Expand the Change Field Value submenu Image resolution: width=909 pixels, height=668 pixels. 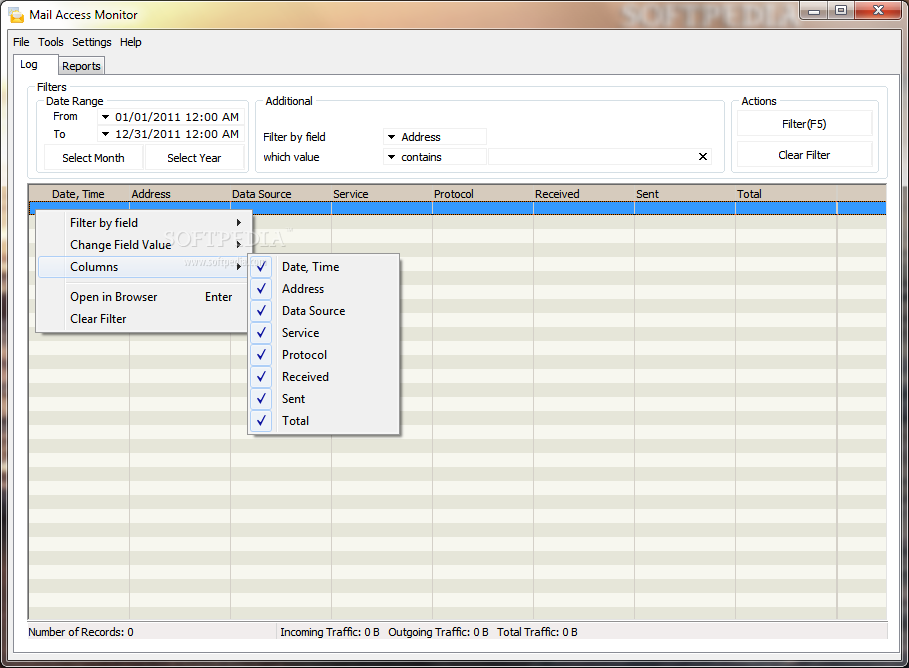[x=145, y=245]
